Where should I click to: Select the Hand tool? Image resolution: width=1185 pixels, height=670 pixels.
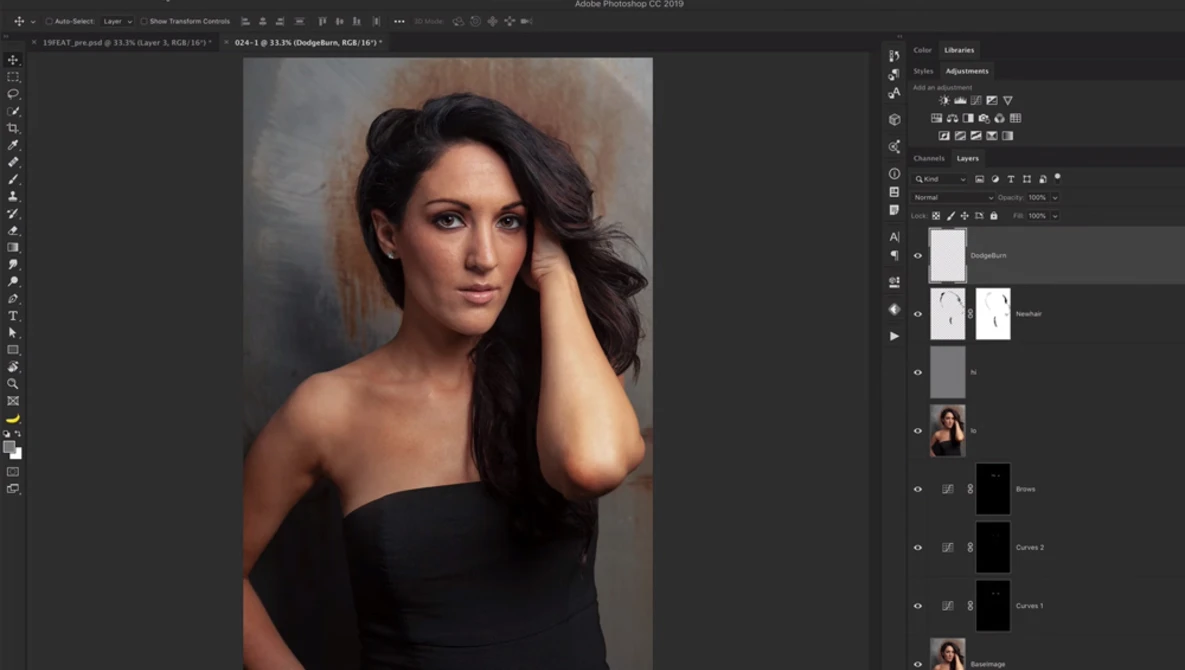coord(13,367)
